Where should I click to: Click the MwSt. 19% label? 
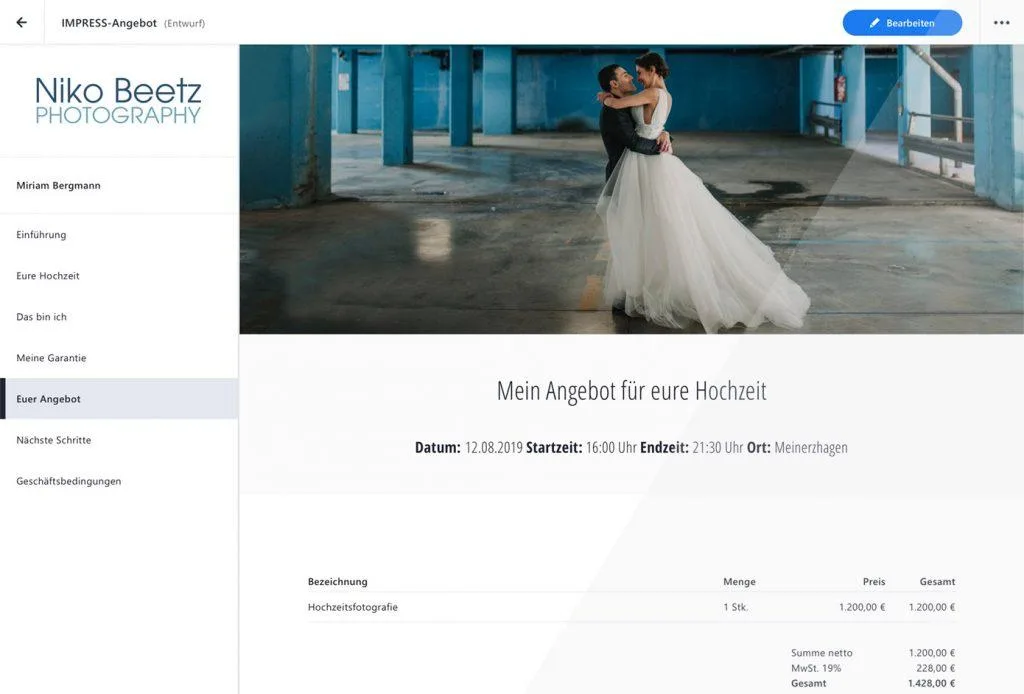click(x=816, y=669)
